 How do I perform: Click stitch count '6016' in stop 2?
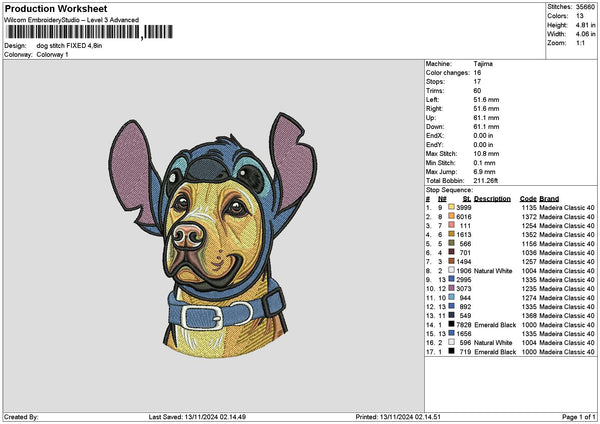[464, 217]
